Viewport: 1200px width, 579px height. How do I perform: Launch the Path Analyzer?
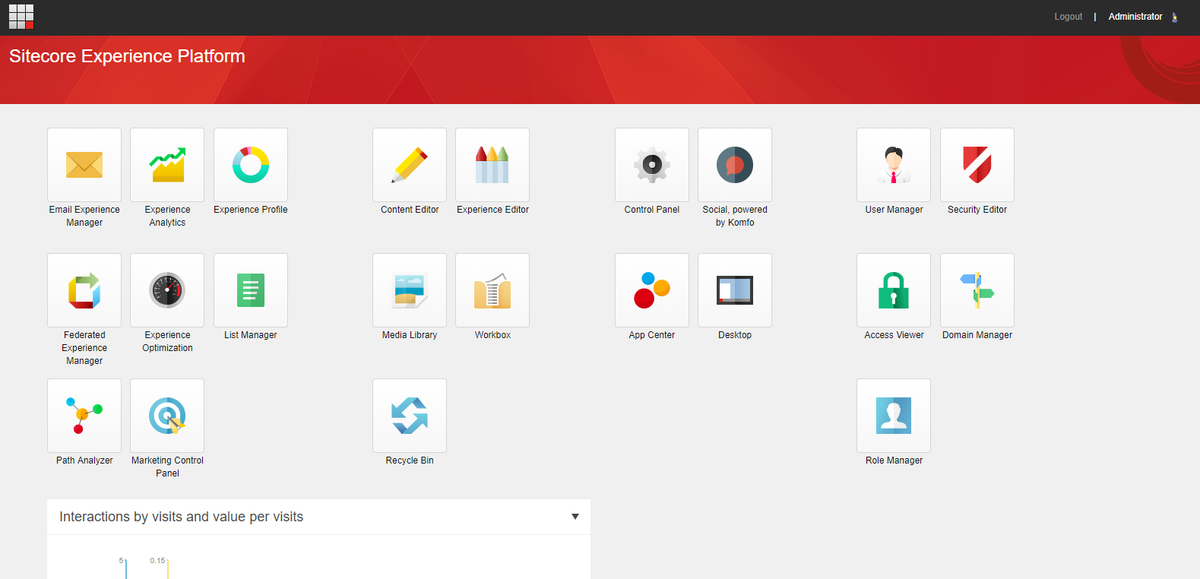click(x=84, y=415)
